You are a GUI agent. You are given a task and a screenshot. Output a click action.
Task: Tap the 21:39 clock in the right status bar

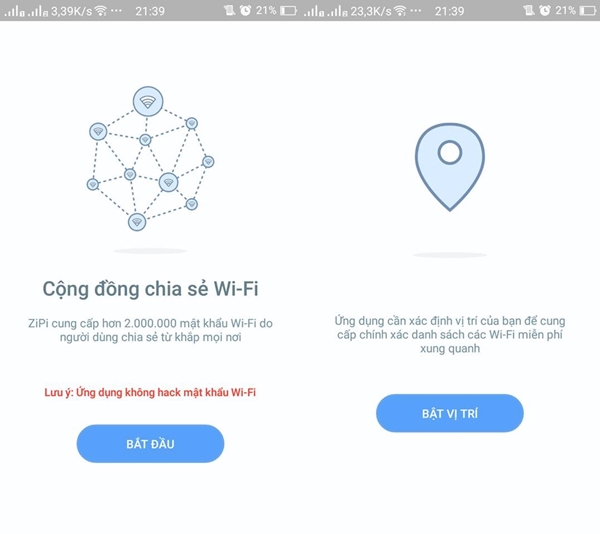tap(449, 11)
